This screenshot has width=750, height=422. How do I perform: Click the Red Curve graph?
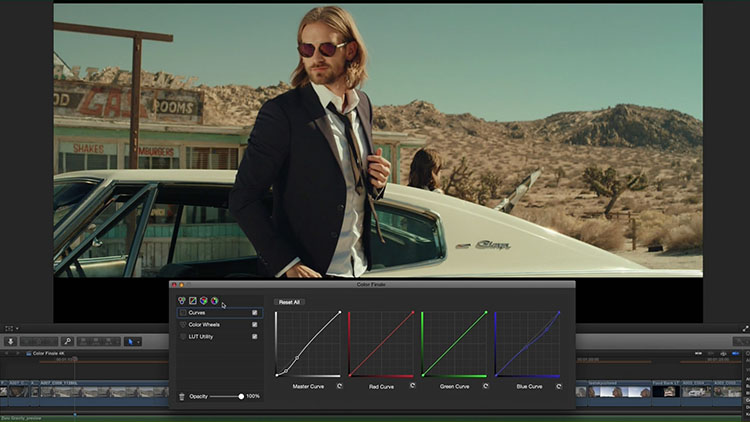381,344
